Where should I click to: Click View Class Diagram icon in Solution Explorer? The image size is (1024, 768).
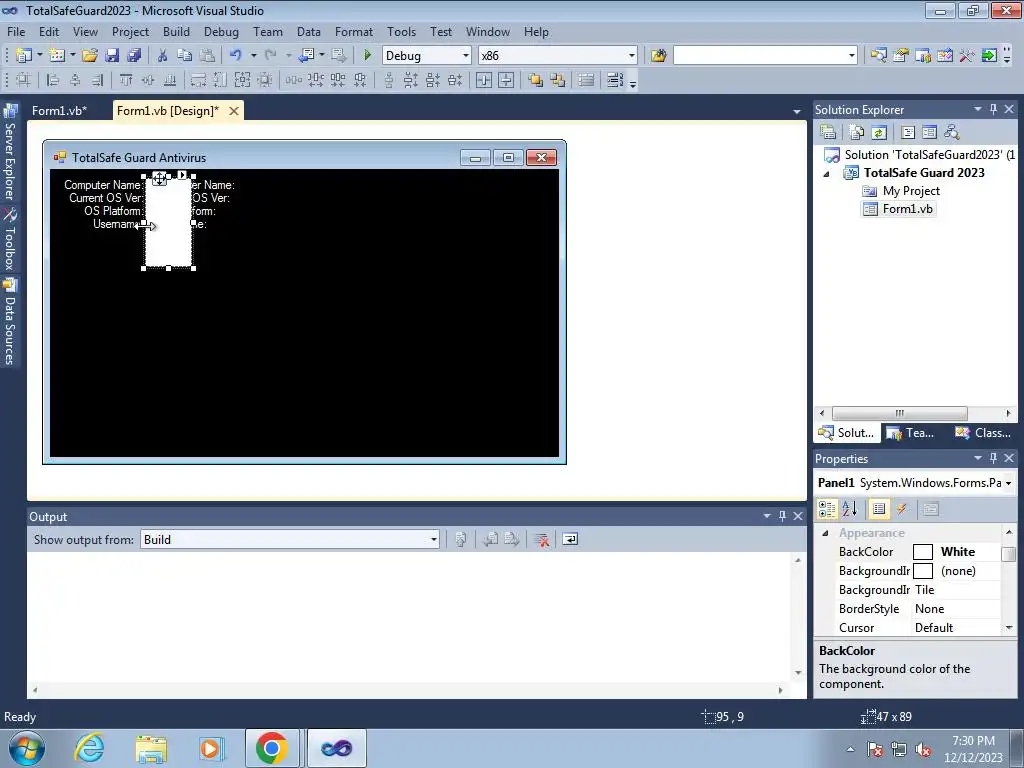tap(952, 133)
